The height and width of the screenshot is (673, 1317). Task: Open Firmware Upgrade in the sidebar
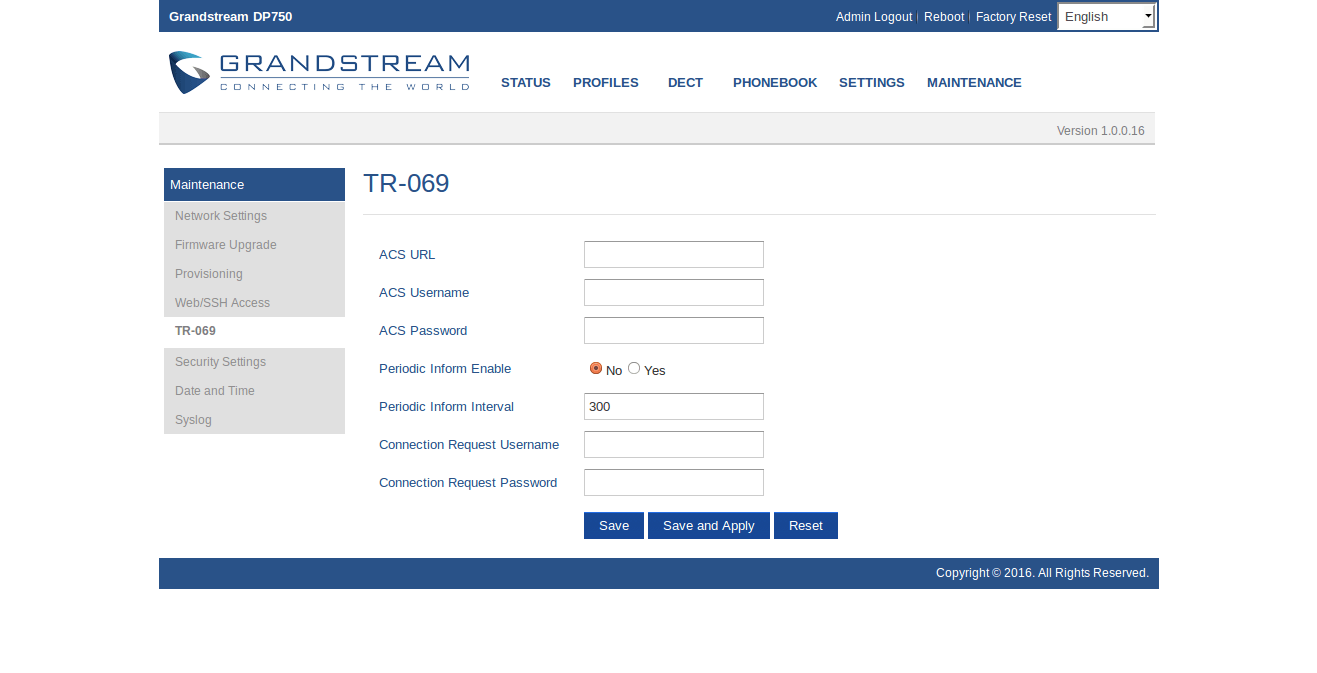click(226, 245)
